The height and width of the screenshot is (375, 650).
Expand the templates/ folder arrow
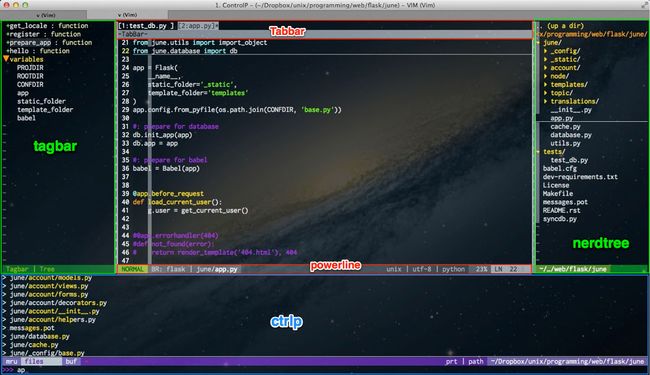coord(546,84)
